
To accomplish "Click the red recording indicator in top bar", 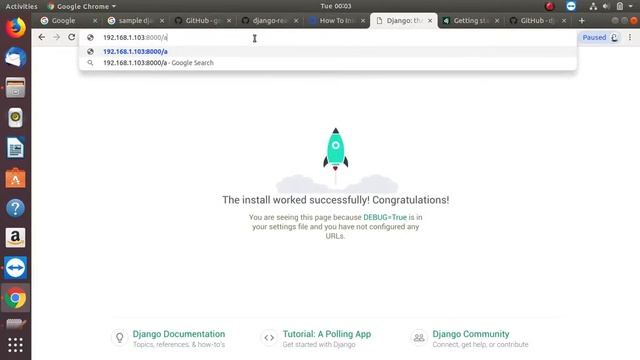I will [550, 6].
